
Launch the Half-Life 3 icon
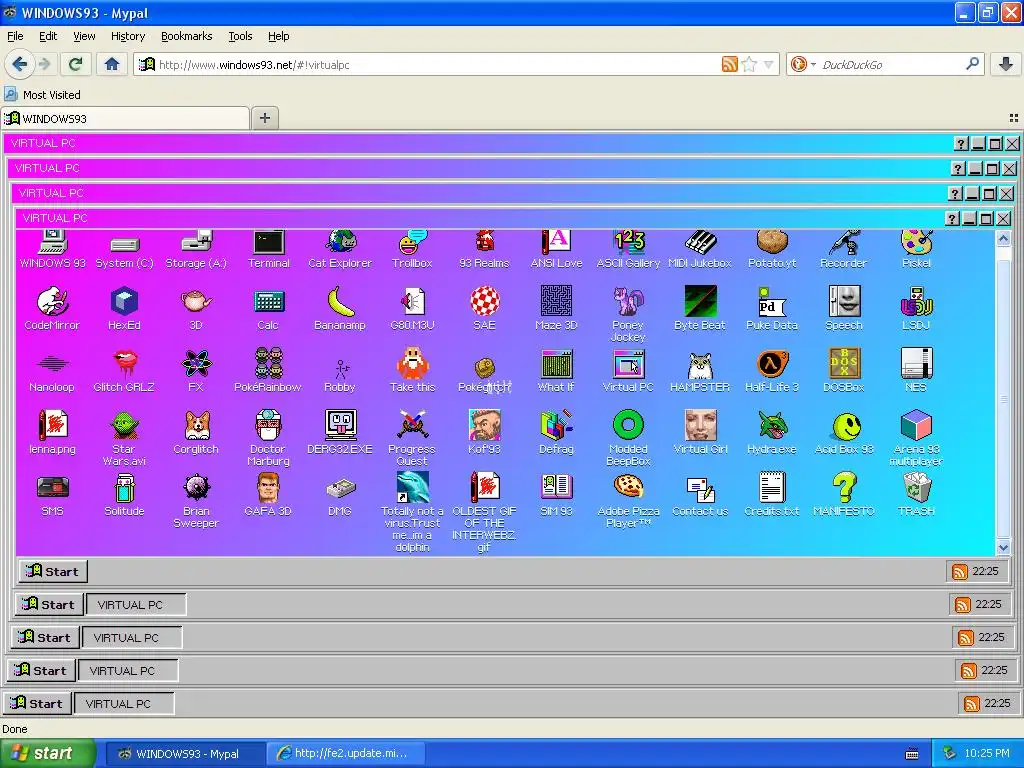(772, 370)
